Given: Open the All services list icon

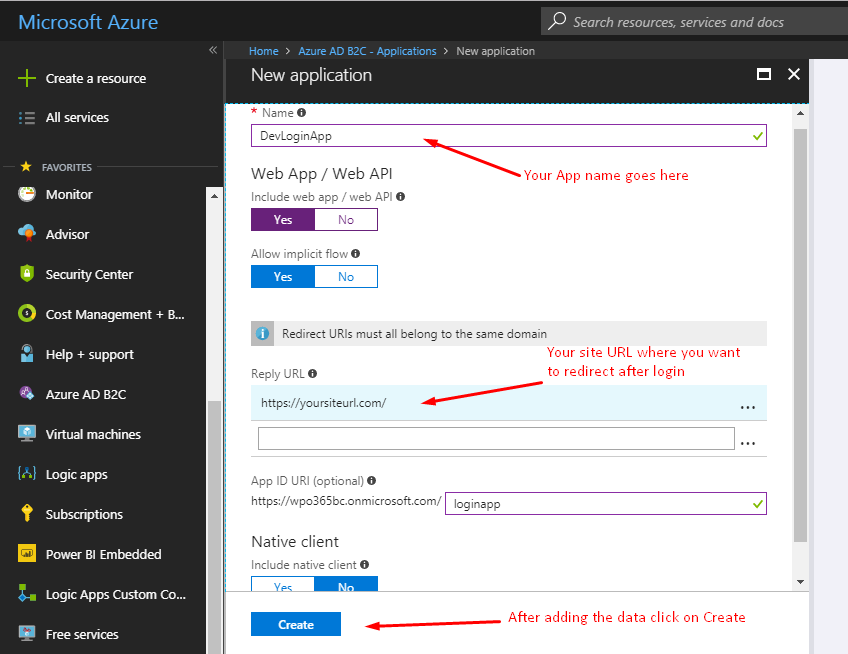Looking at the screenshot, I should click(26, 117).
